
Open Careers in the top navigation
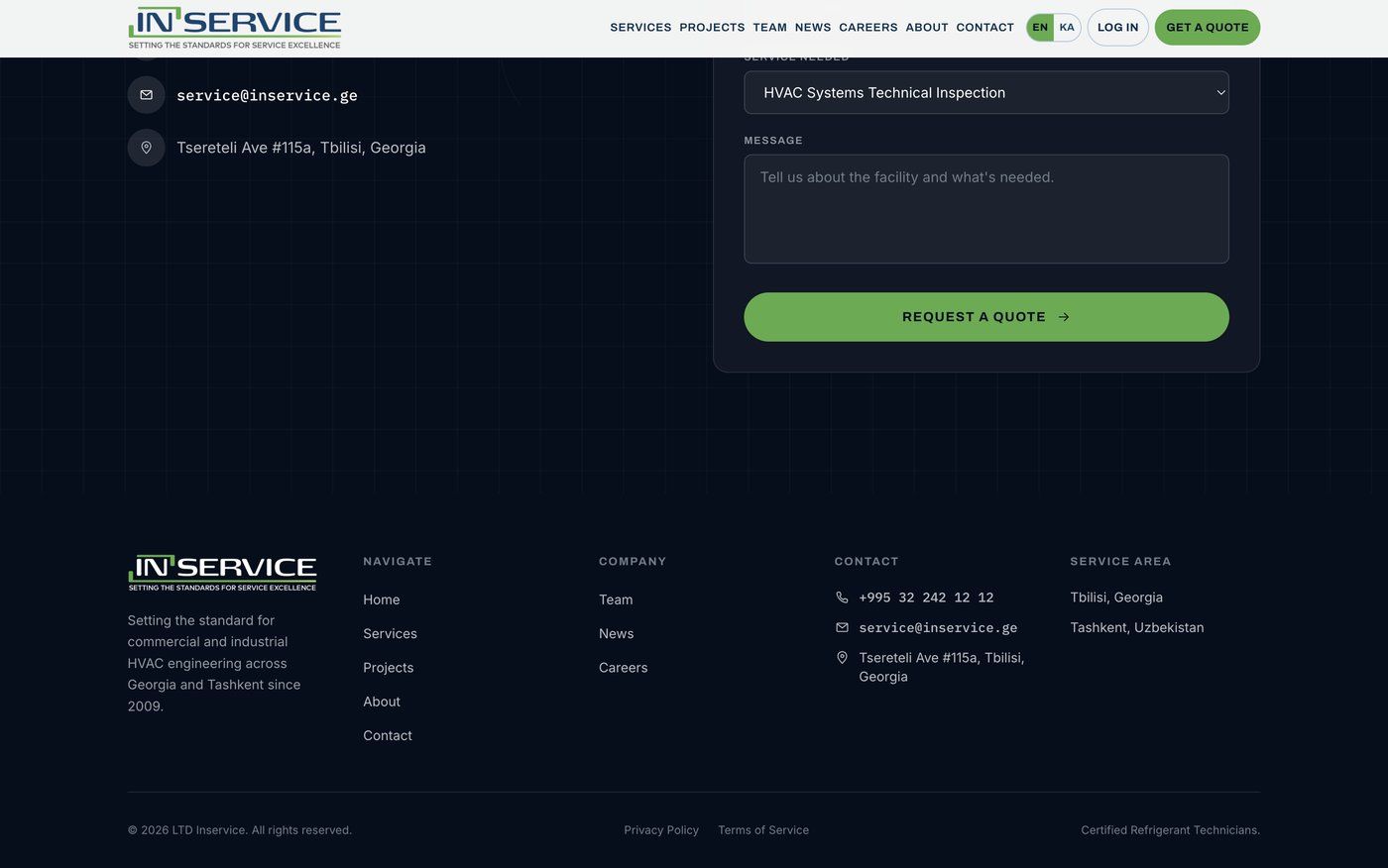[x=868, y=28]
